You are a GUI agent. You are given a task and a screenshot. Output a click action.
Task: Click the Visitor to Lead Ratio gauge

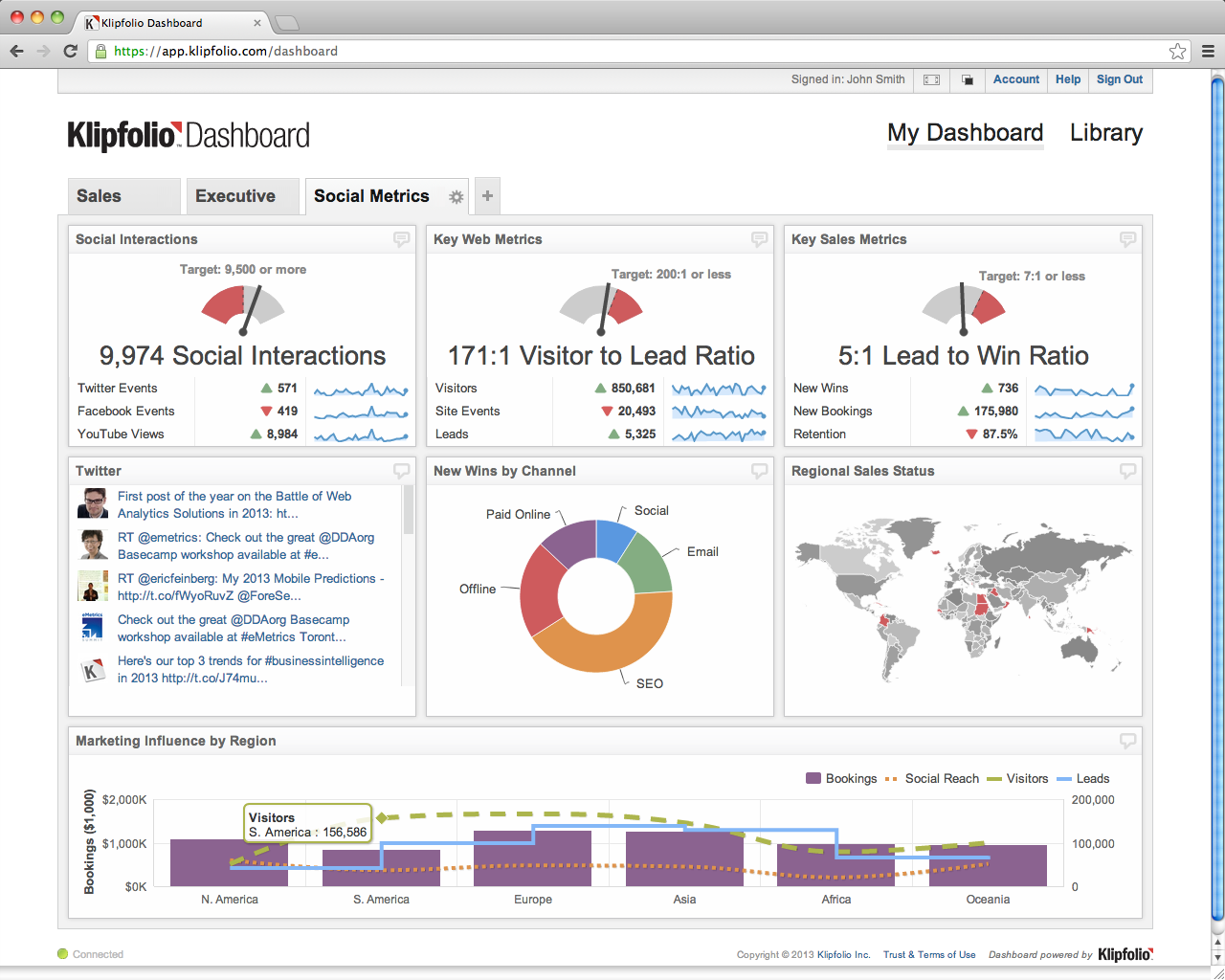(x=601, y=308)
